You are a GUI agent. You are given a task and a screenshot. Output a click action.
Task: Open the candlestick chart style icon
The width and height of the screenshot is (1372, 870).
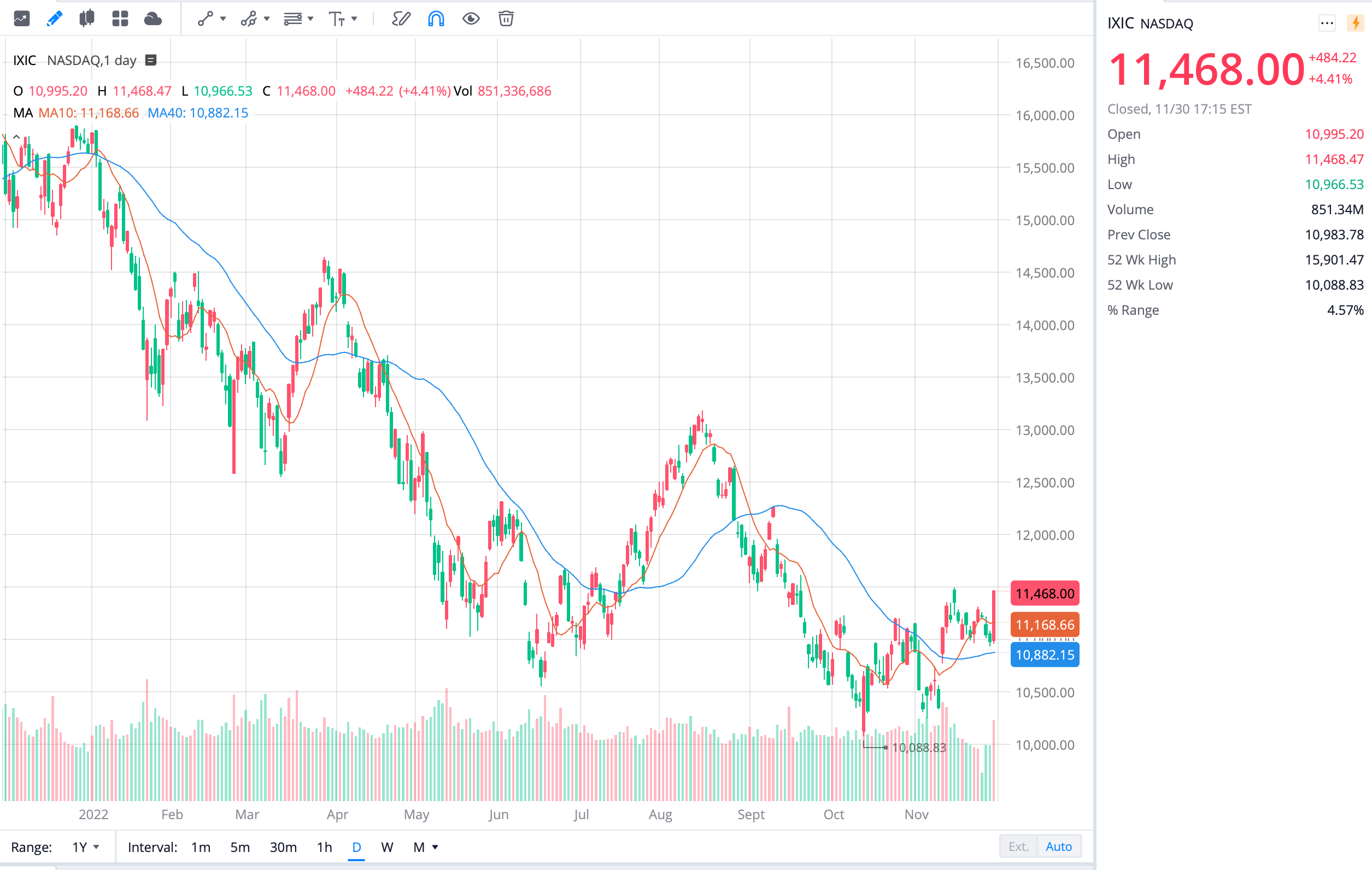(86, 19)
